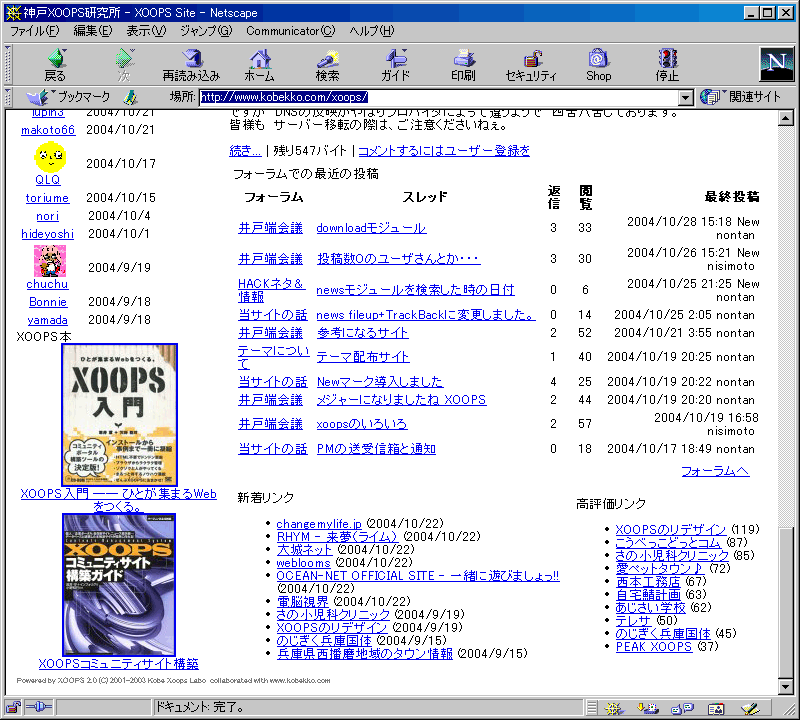800x720 pixels.
Task: Open Composer from component bar icon
Action: click(750, 708)
